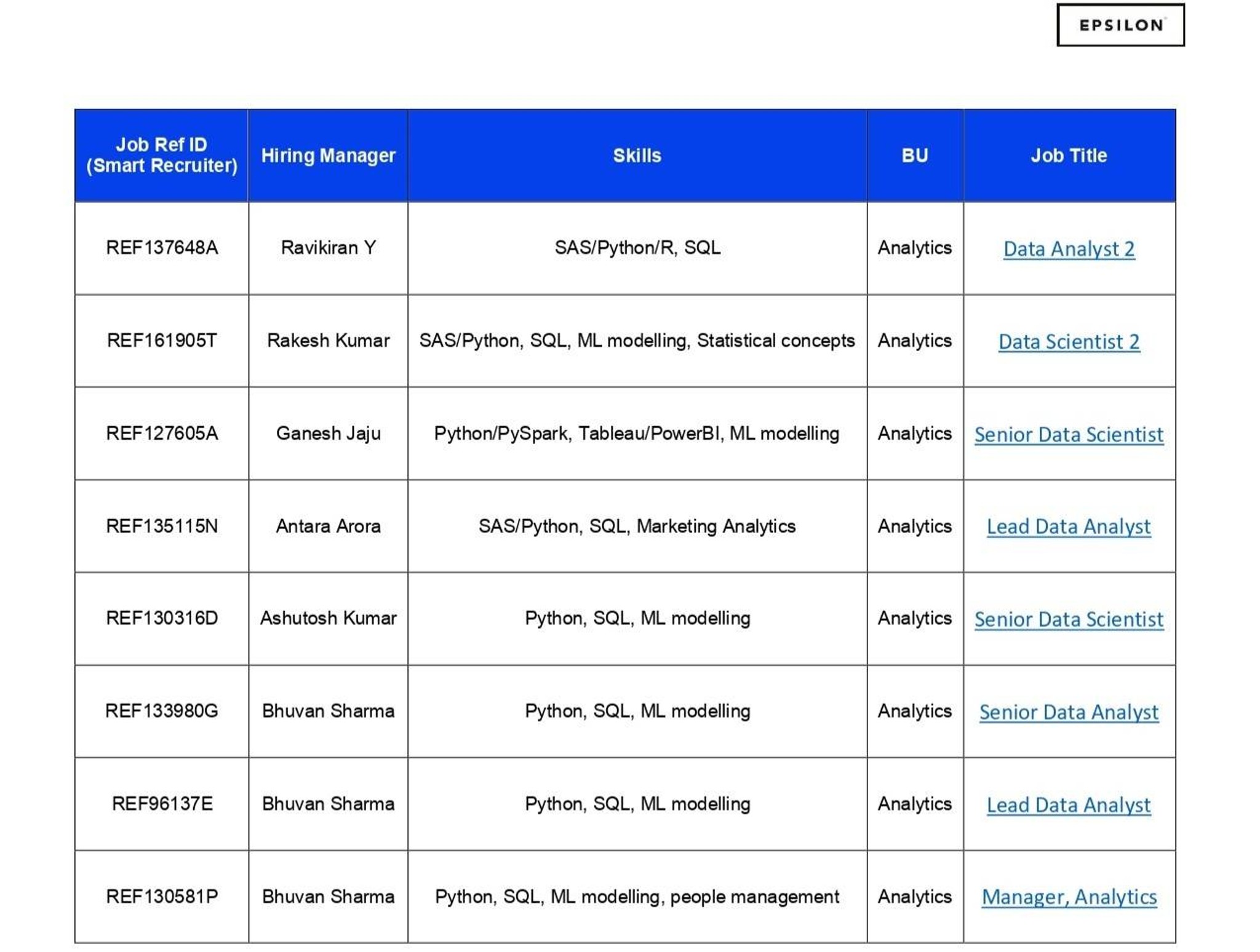Image resolution: width=1260 pixels, height=952 pixels.
Task: Click job ref REF130316D
Action: click(x=162, y=617)
